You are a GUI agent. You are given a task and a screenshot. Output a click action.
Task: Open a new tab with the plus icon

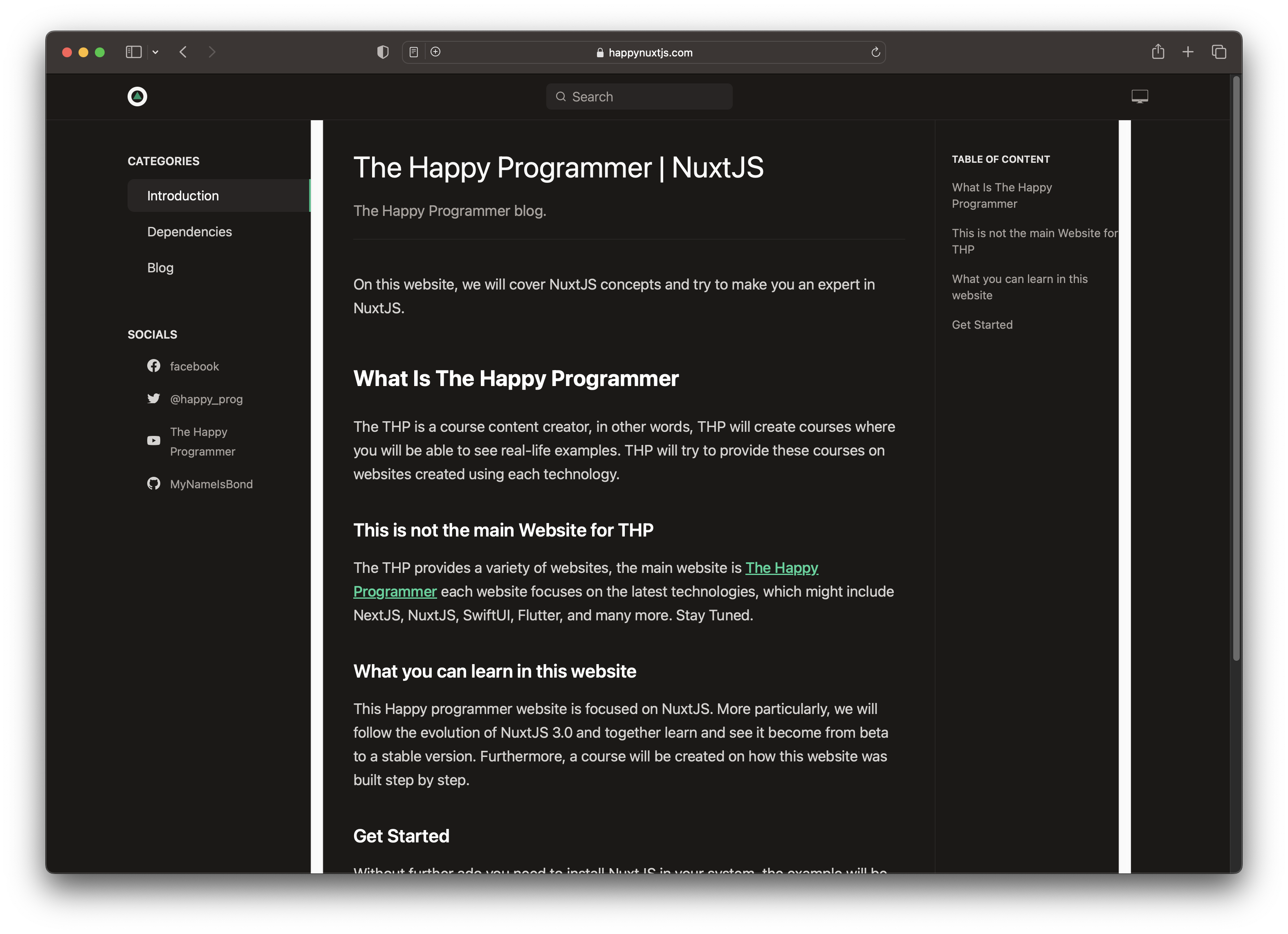tap(1187, 52)
